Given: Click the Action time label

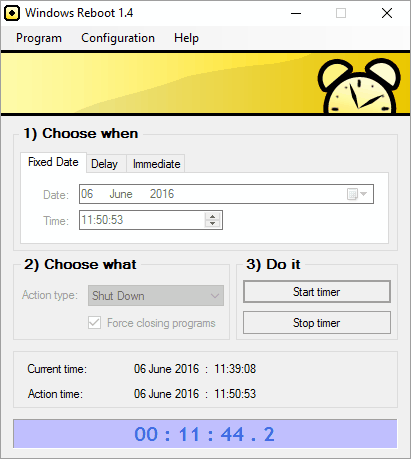Looking at the screenshot, I should click(x=55, y=394).
